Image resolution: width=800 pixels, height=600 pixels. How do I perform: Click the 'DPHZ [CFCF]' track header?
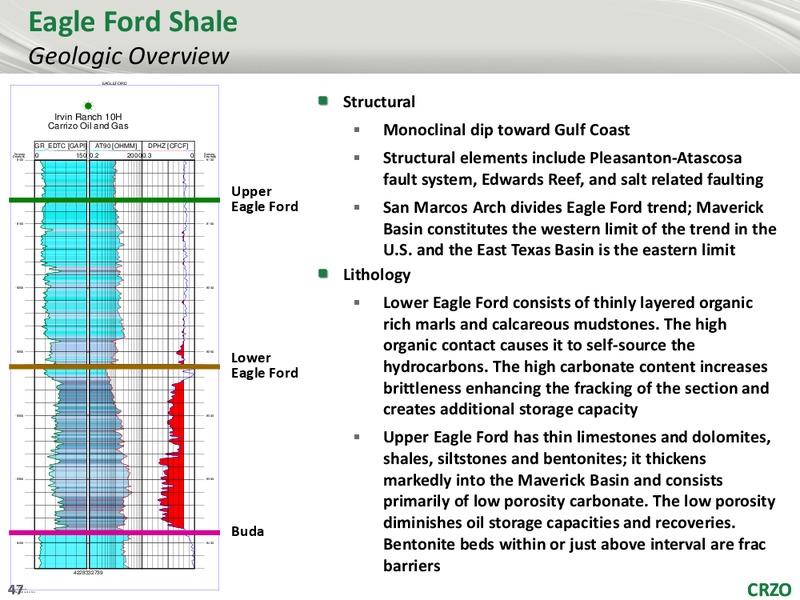coord(168,146)
